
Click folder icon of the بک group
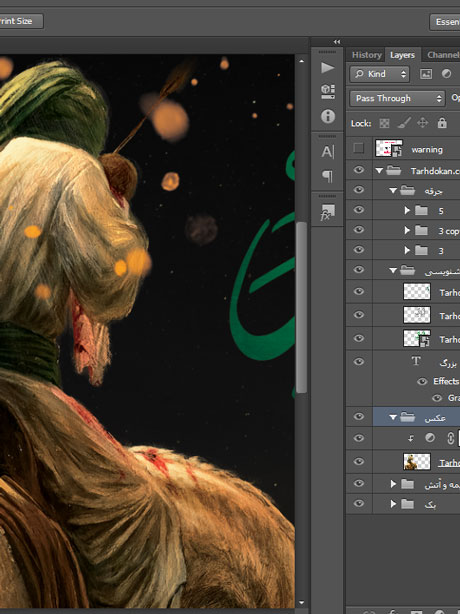click(408, 504)
